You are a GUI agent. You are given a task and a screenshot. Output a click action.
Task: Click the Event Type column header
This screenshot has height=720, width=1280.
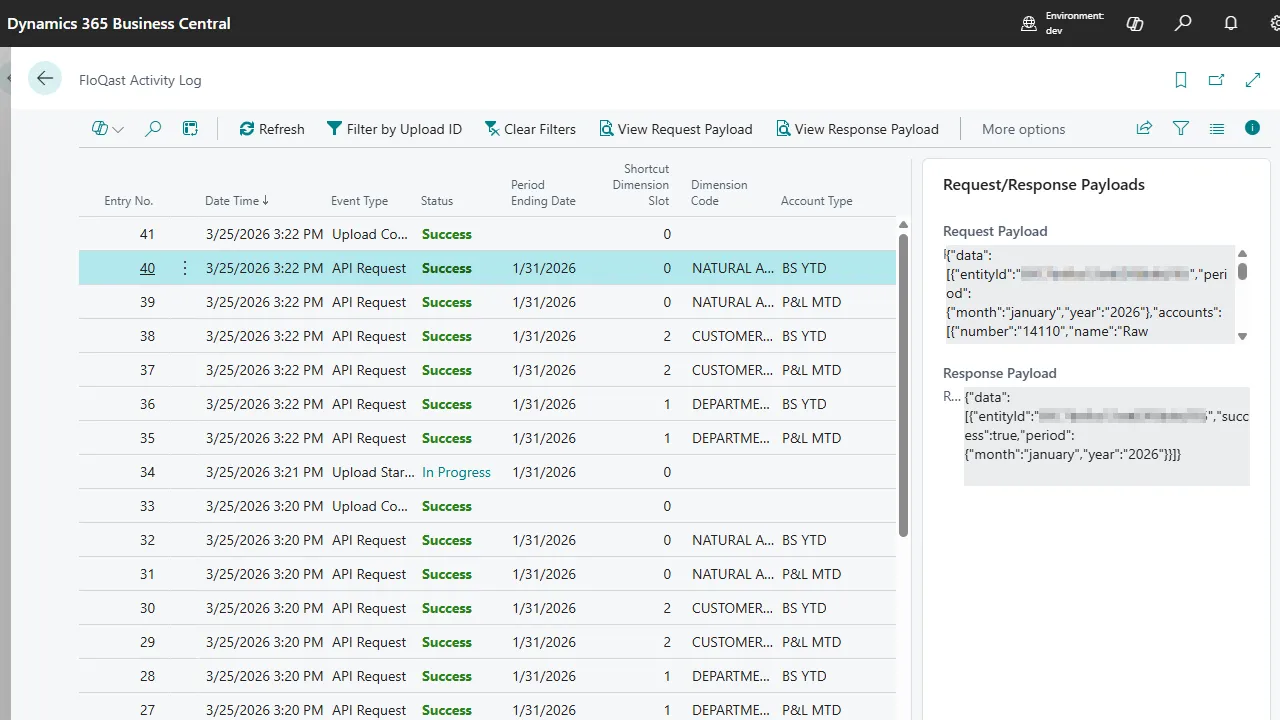point(360,201)
